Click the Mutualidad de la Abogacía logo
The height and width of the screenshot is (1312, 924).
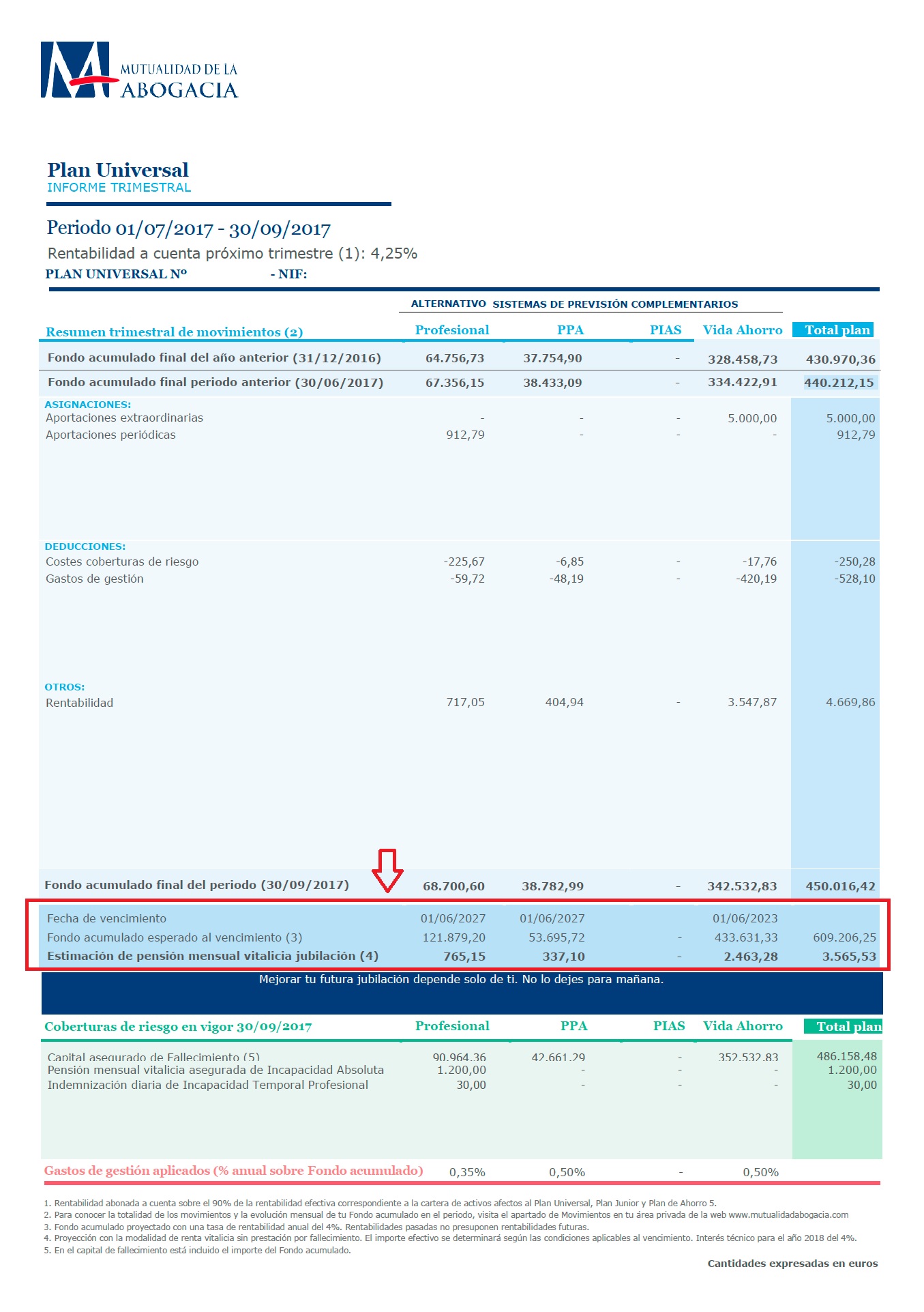click(x=139, y=70)
